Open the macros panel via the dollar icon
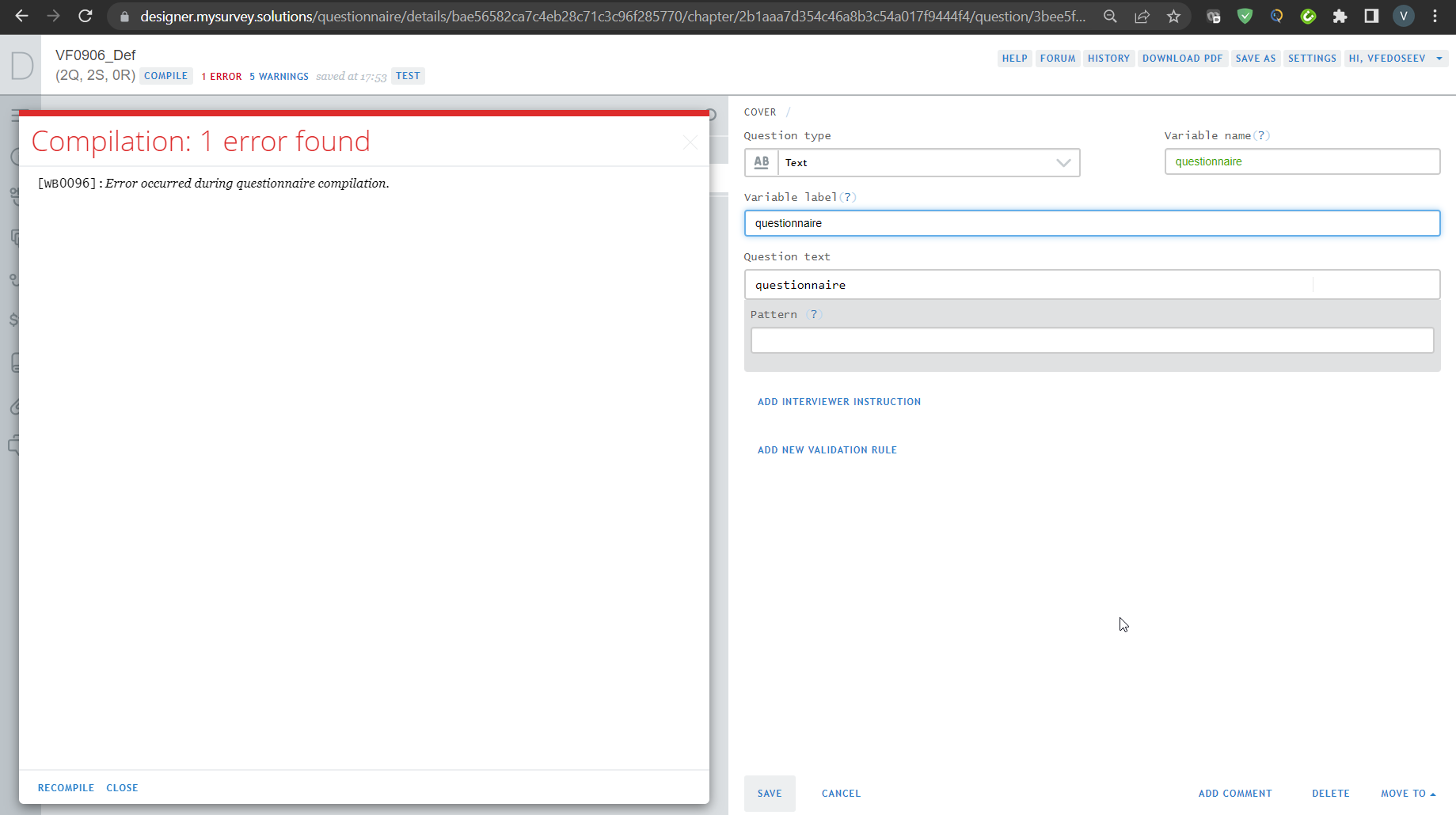This screenshot has width=1456, height=815. (16, 320)
